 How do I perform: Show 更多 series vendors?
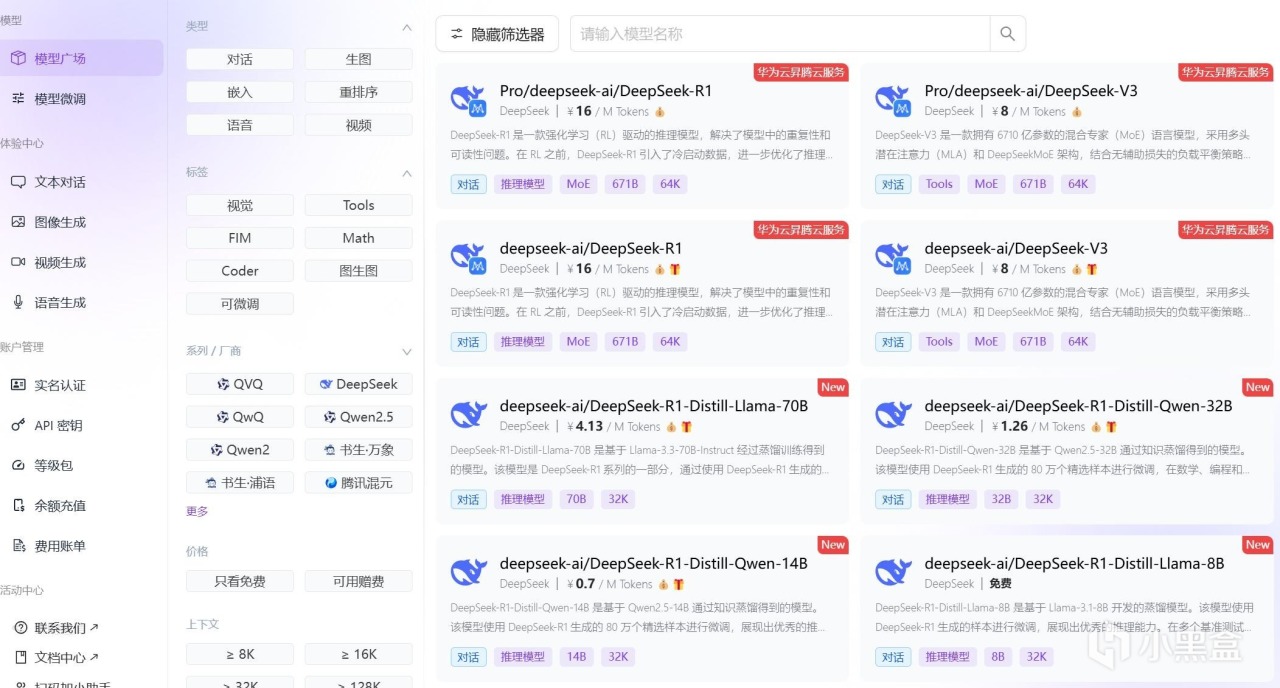(197, 511)
